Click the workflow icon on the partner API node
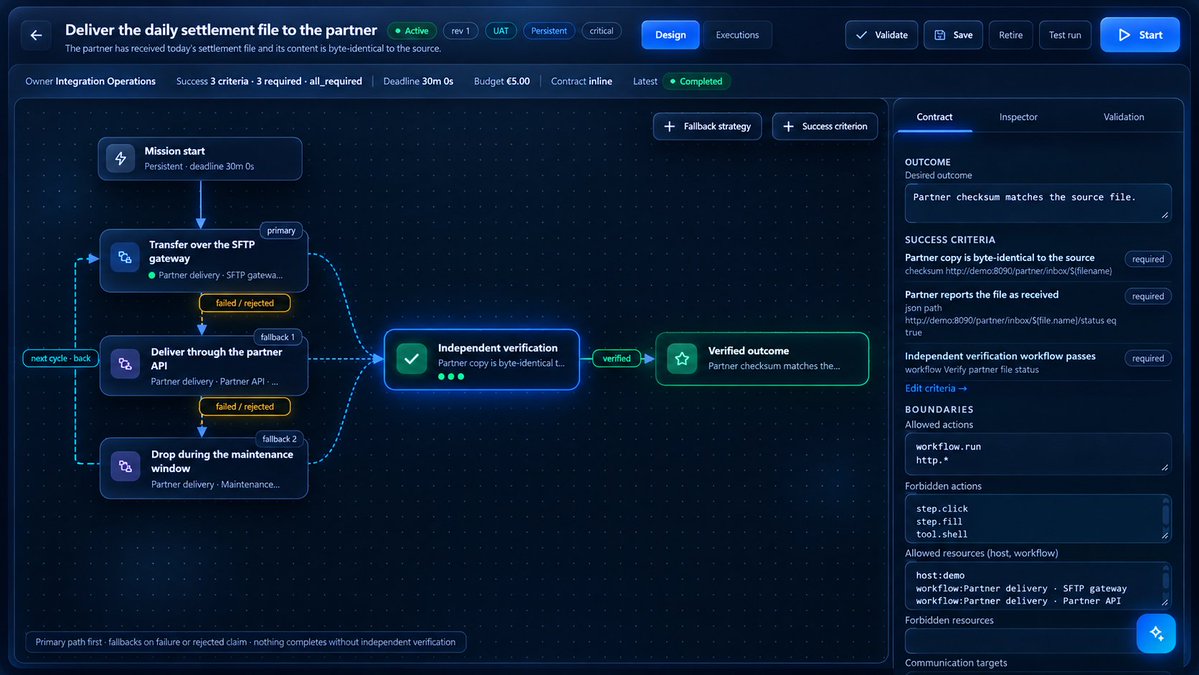Viewport: 1199px width, 675px height. [125, 364]
